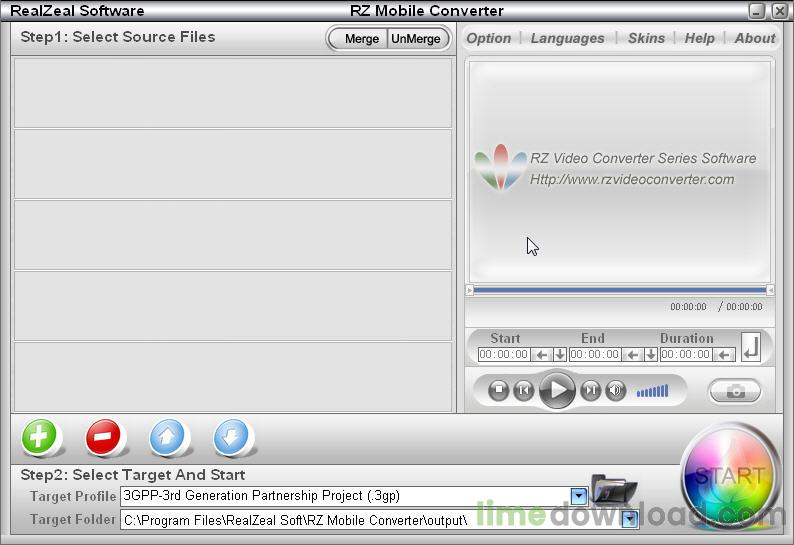Screen dimensions: 794x545
Task: Click the Merge button
Action: pos(362,39)
